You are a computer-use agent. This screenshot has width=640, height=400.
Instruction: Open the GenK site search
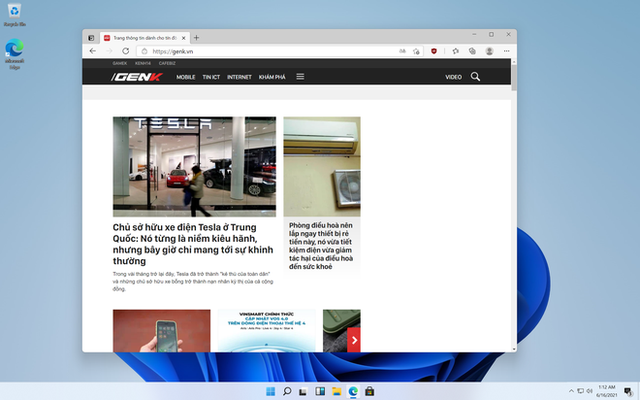point(475,76)
